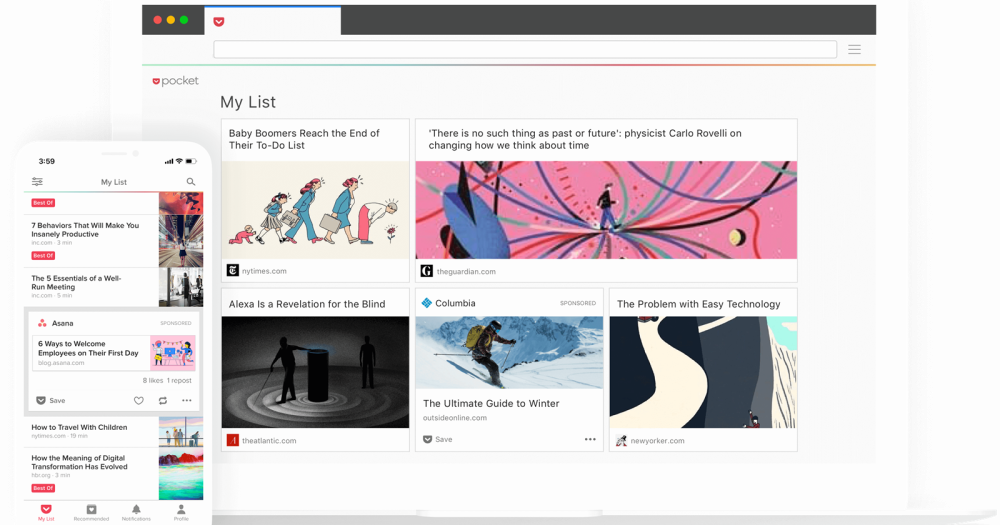Open 6 Ways to Welcome Employees post
The width and height of the screenshot is (1000, 525).
coord(88,348)
